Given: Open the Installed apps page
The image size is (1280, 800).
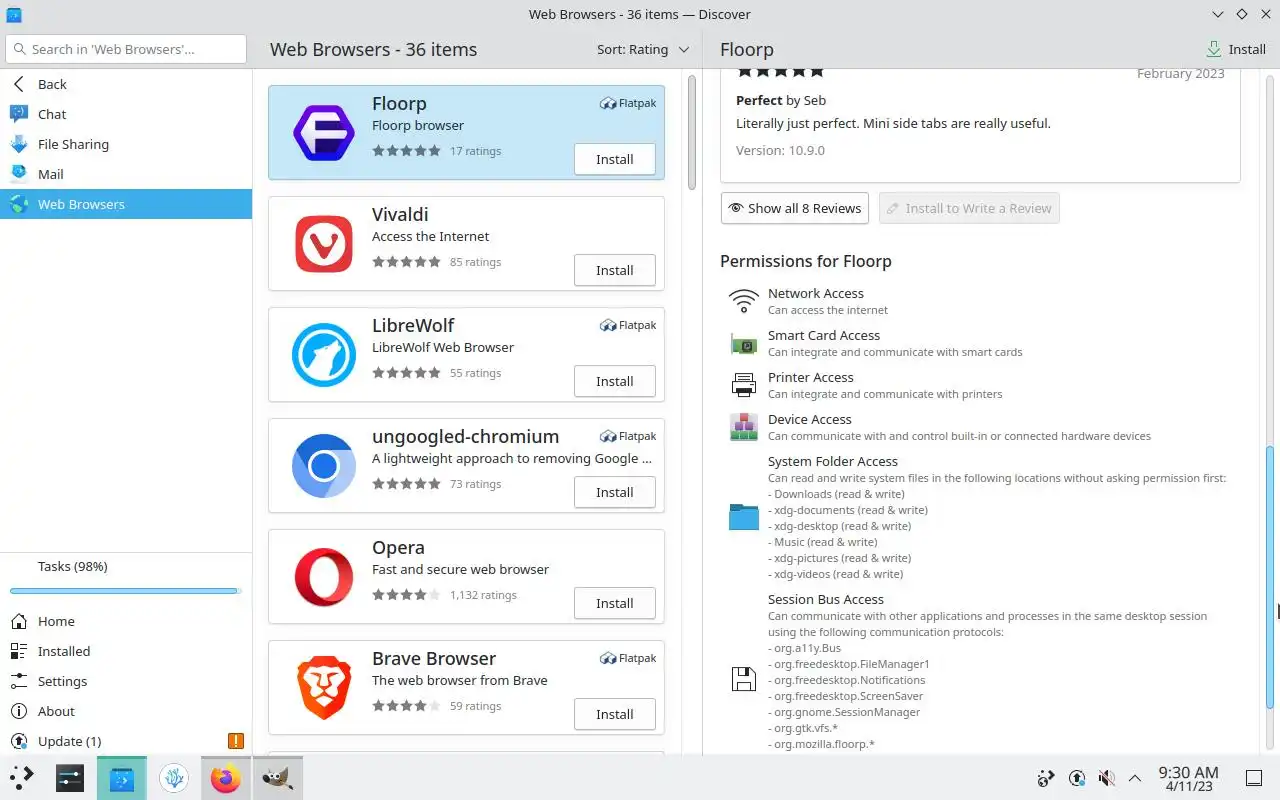Looking at the screenshot, I should (x=126, y=651).
